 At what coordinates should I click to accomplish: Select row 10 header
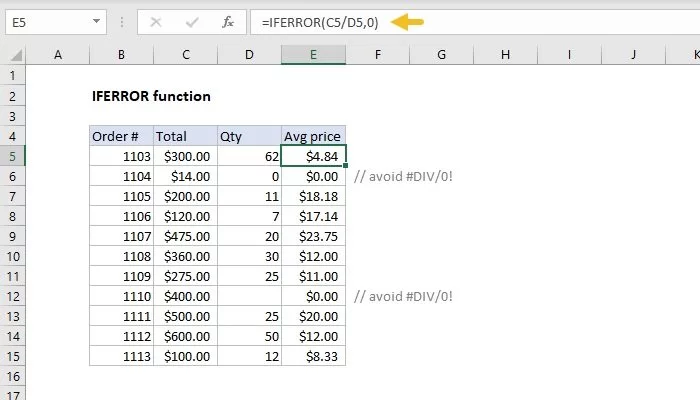coord(12,256)
